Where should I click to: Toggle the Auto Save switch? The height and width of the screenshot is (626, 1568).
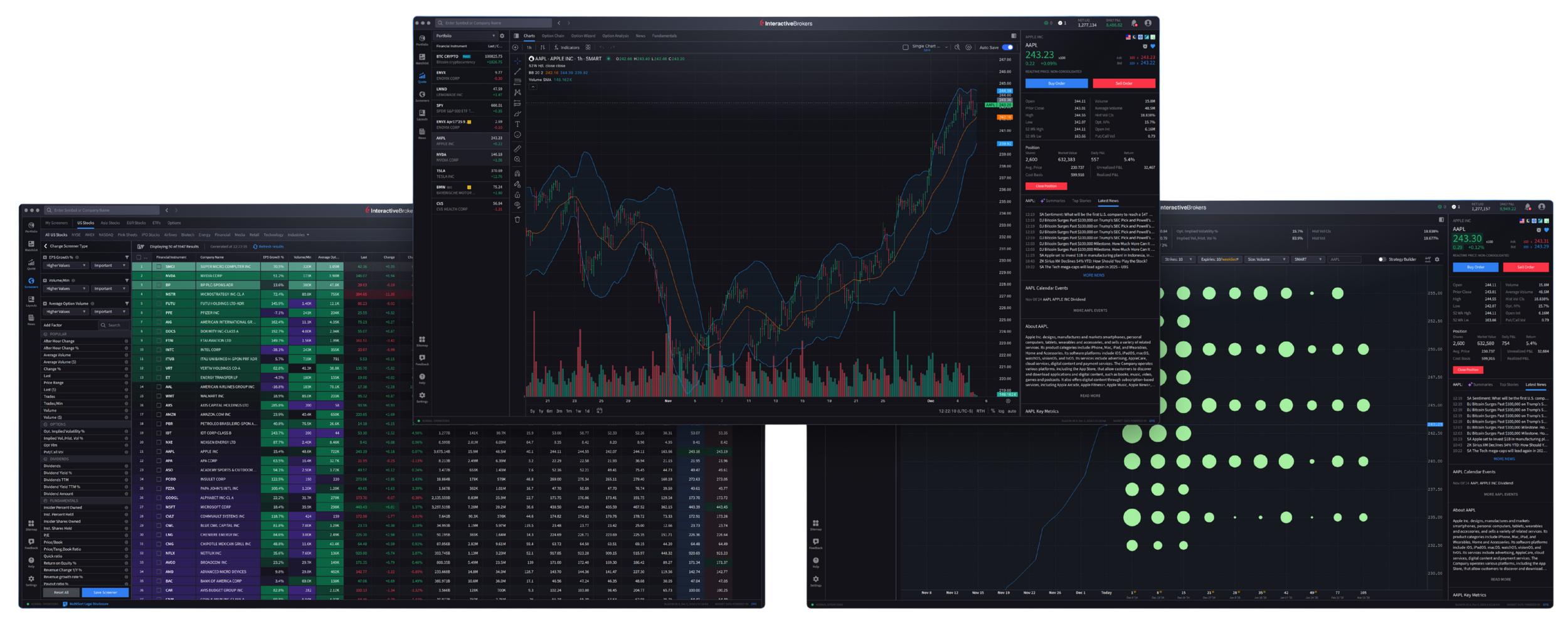click(1007, 48)
